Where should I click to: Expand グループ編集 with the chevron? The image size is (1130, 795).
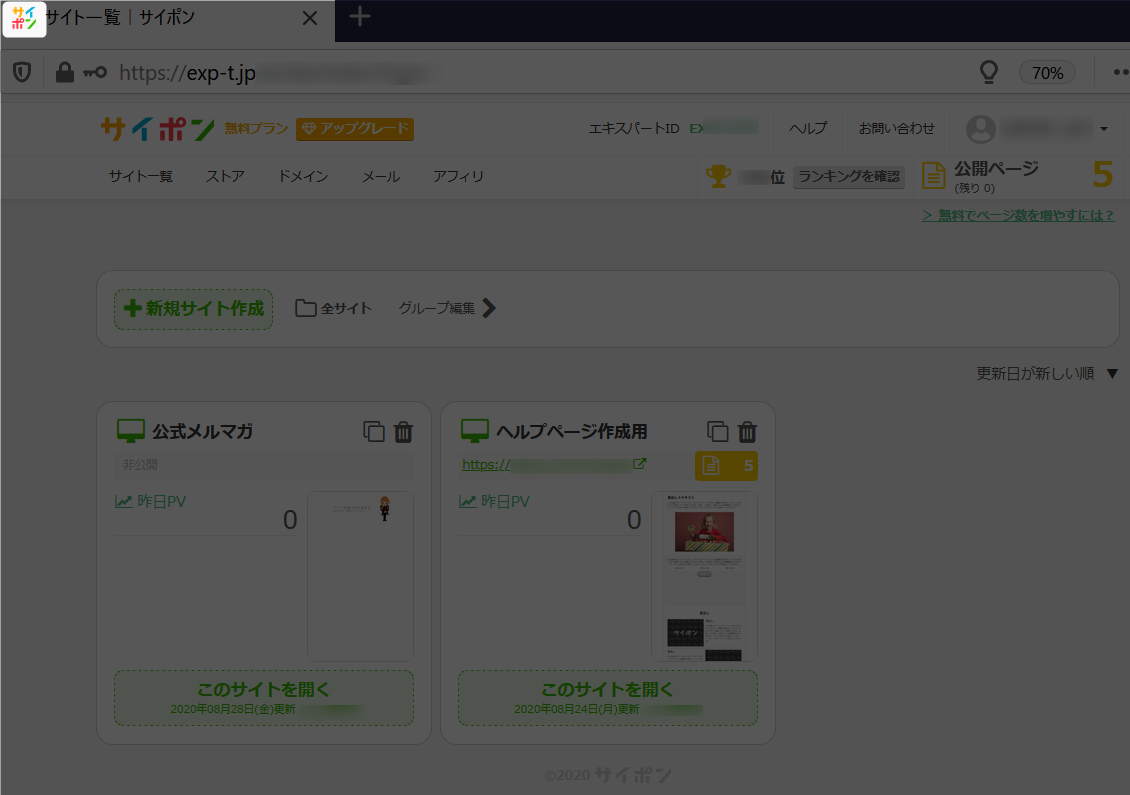(x=489, y=308)
